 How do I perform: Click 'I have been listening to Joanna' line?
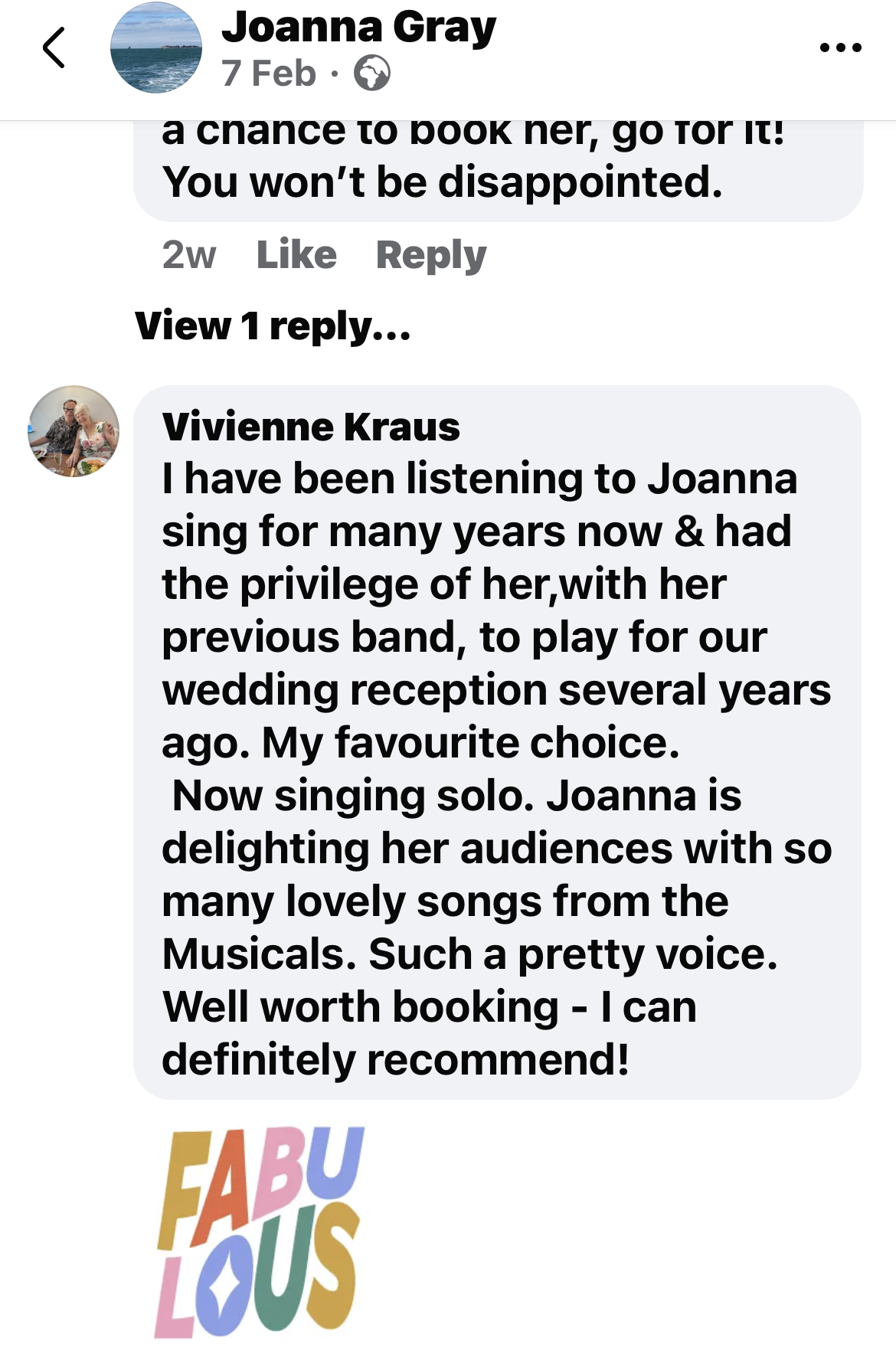[x=479, y=479]
